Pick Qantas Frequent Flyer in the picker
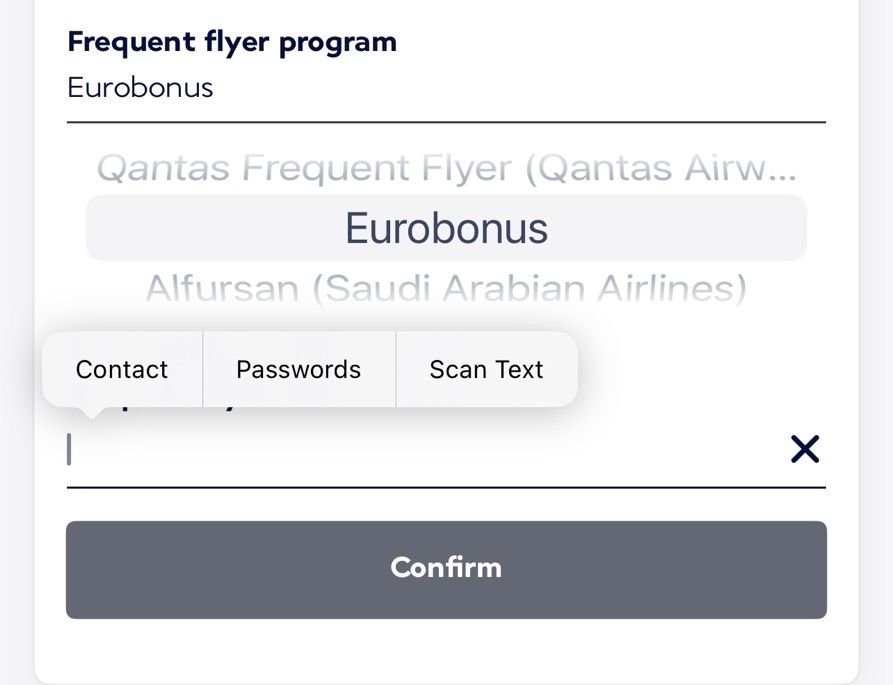Image resolution: width=893 pixels, height=685 pixels. [x=446, y=170]
